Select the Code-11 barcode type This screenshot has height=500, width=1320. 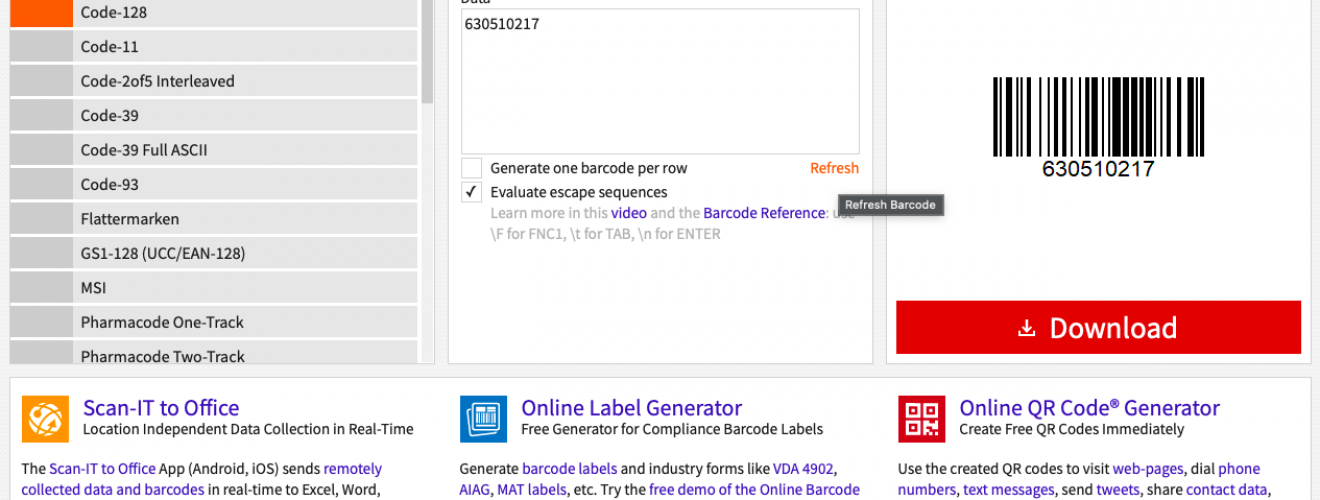tap(213, 47)
